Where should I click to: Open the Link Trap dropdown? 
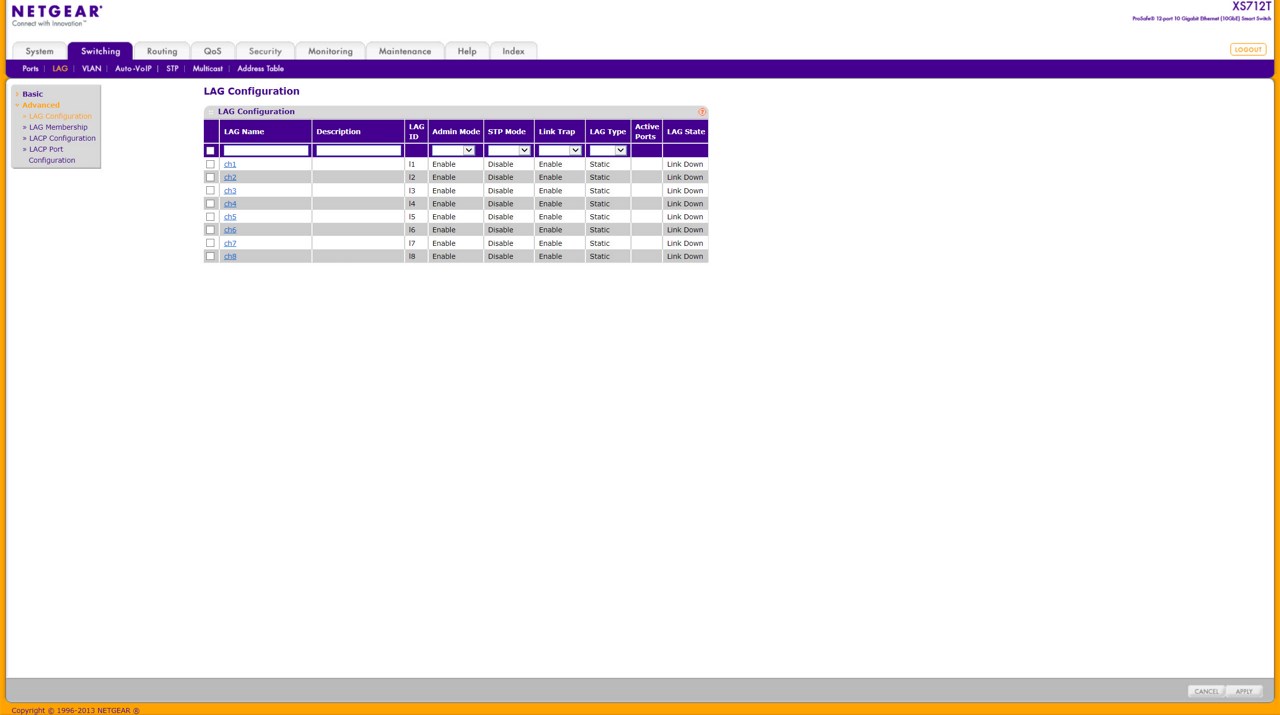560,150
